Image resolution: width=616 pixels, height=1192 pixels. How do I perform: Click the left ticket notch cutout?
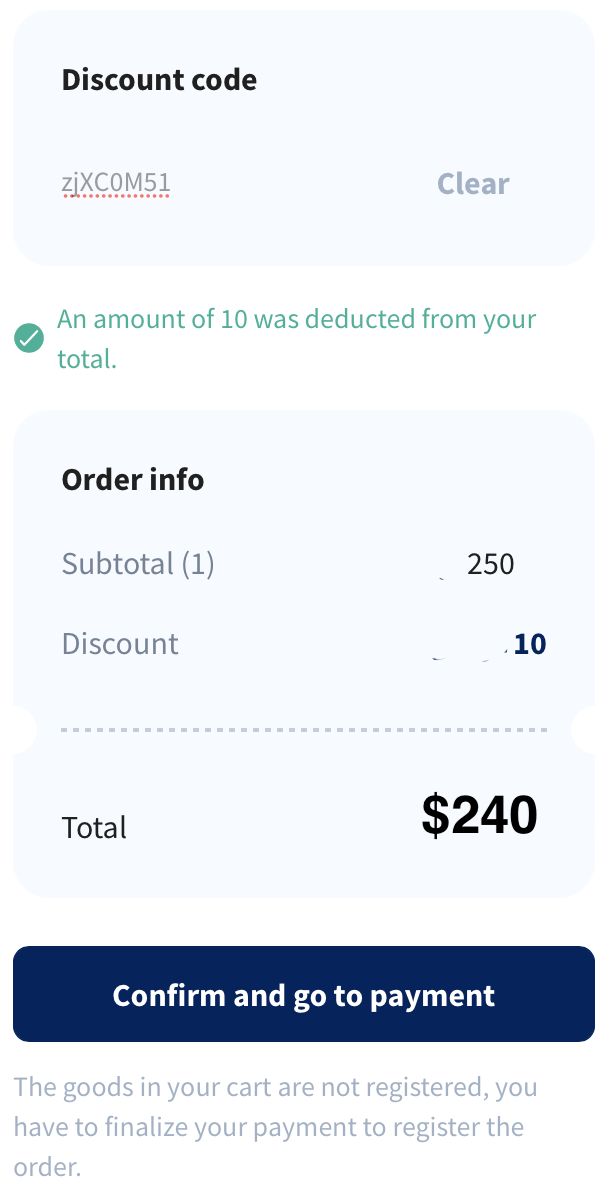22,730
